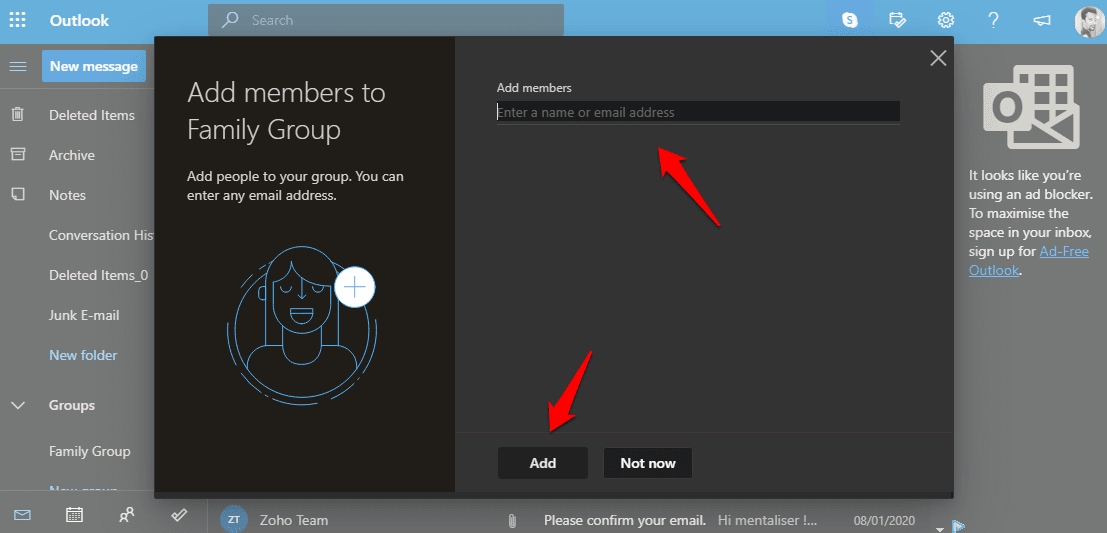The width and height of the screenshot is (1107, 533).
Task: Open the Archive folder
Action: coord(71,155)
